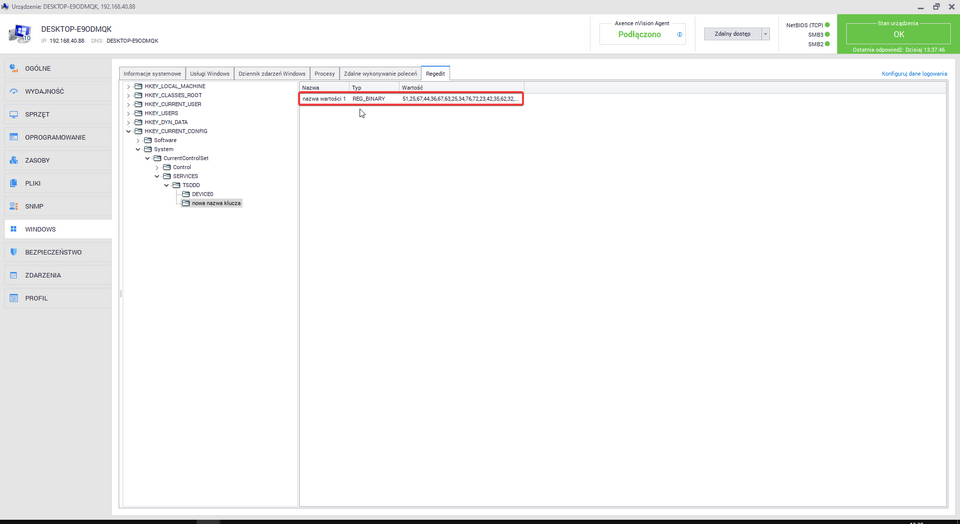The width and height of the screenshot is (960, 524).
Task: Open the OGÓLNE section in the sidebar
Action: (x=38, y=69)
